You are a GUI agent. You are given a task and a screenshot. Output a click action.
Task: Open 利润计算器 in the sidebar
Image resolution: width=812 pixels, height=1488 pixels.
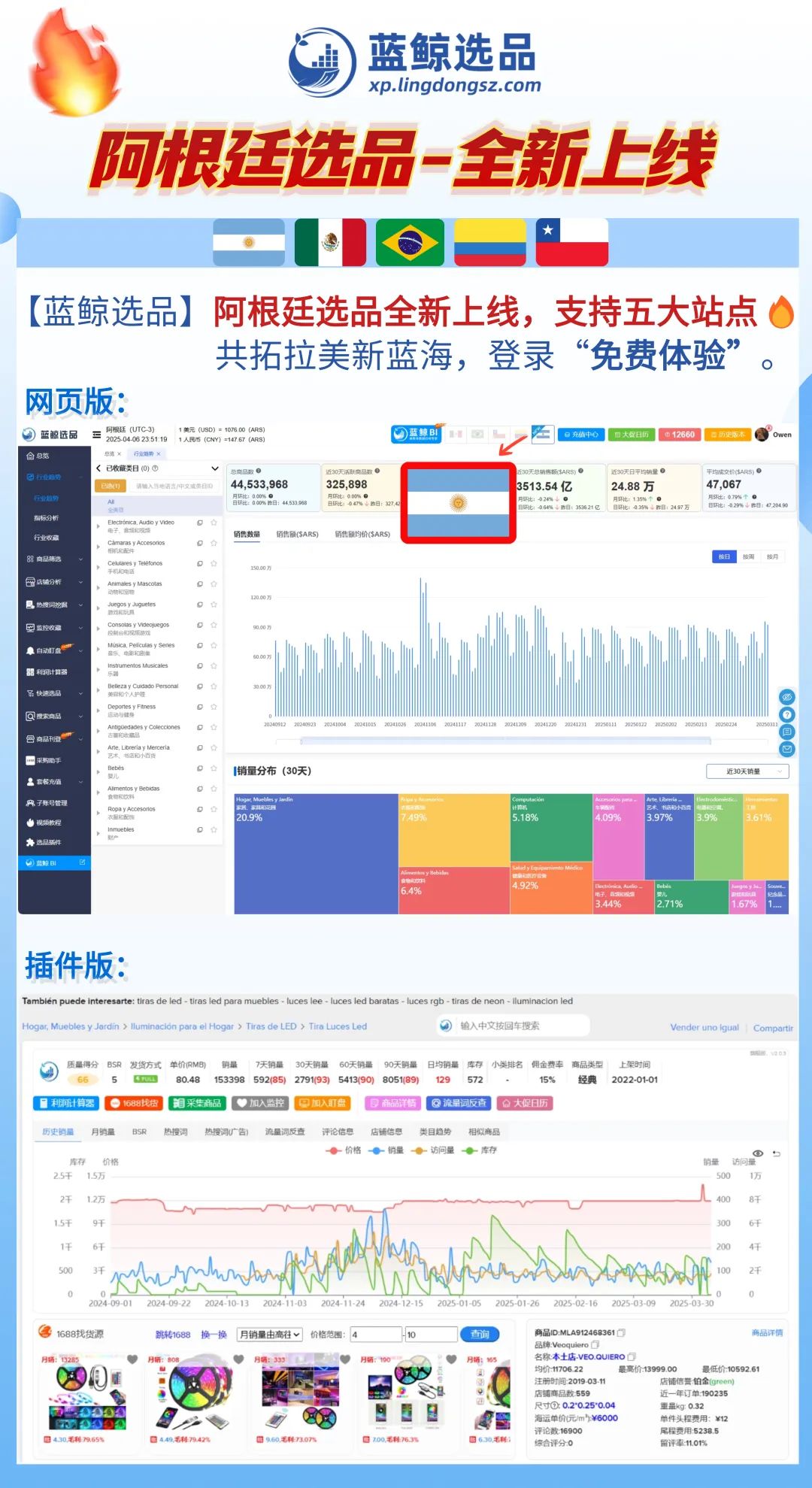tap(47, 672)
